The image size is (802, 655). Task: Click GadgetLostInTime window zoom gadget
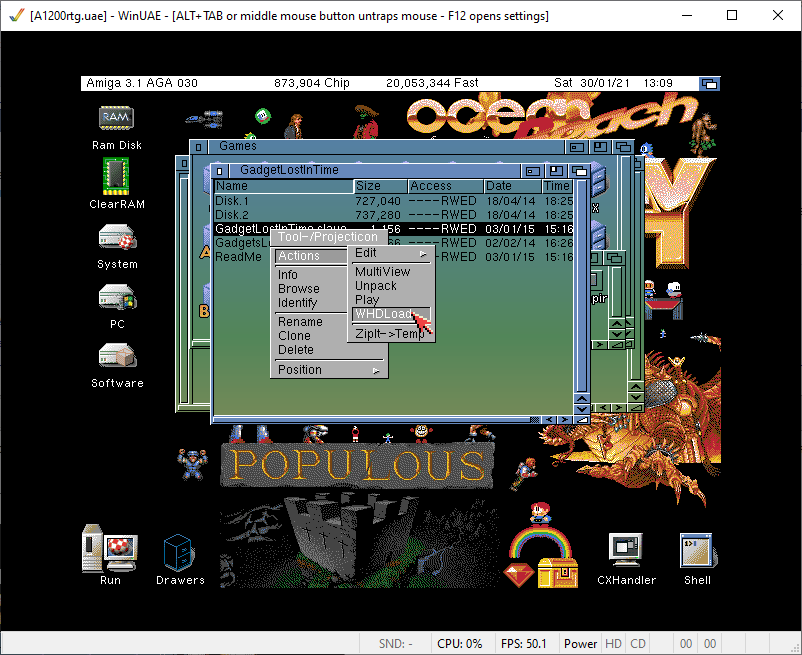pyautogui.click(x=556, y=171)
